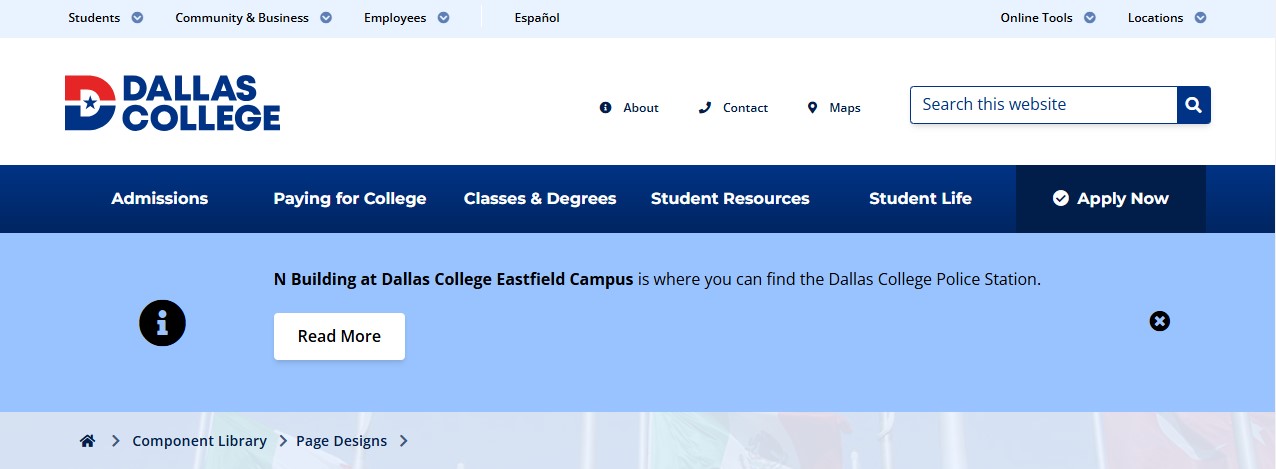This screenshot has width=1276, height=469.
Task: Open the Student Resources menu
Action: click(x=730, y=198)
